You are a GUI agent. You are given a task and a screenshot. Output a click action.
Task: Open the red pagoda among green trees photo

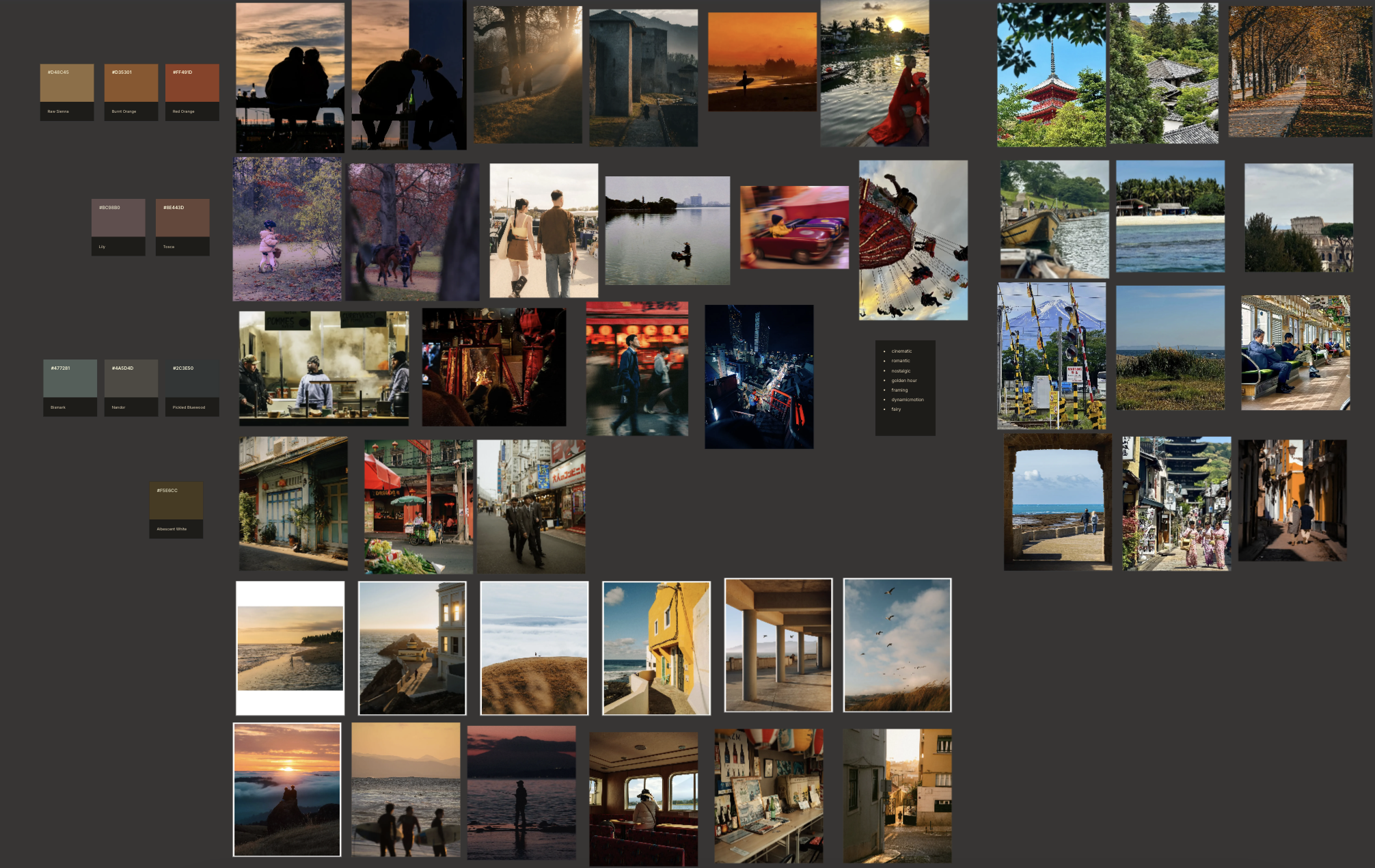pos(1051,75)
